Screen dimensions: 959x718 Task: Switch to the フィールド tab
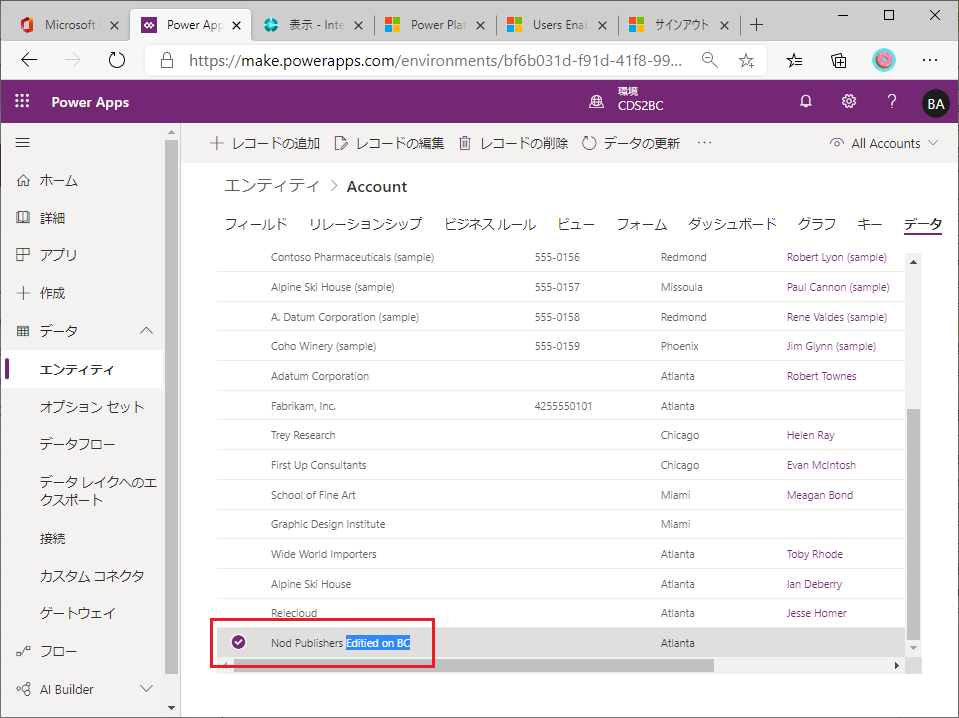256,224
